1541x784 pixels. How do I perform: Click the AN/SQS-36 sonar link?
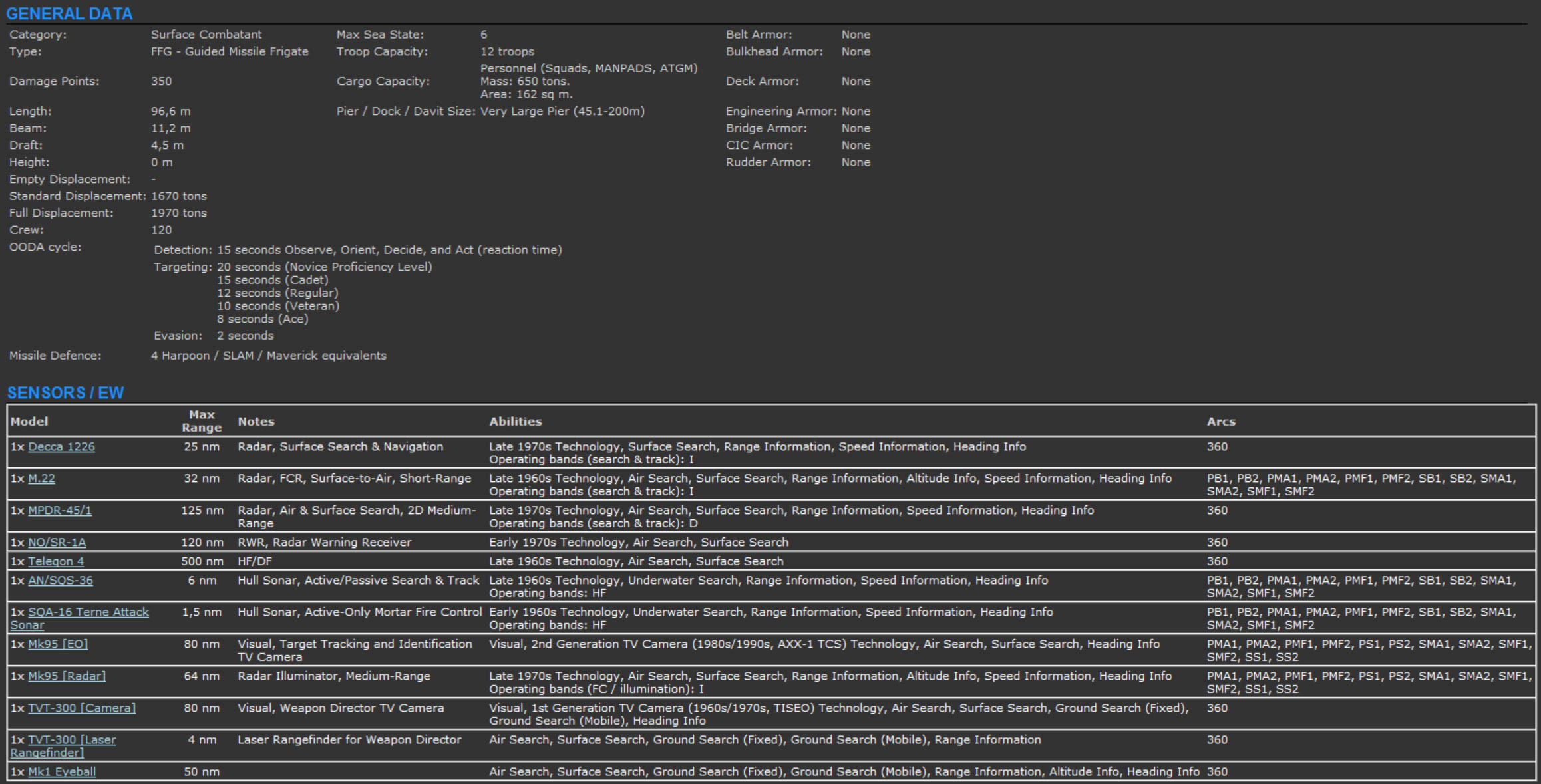tap(60, 581)
